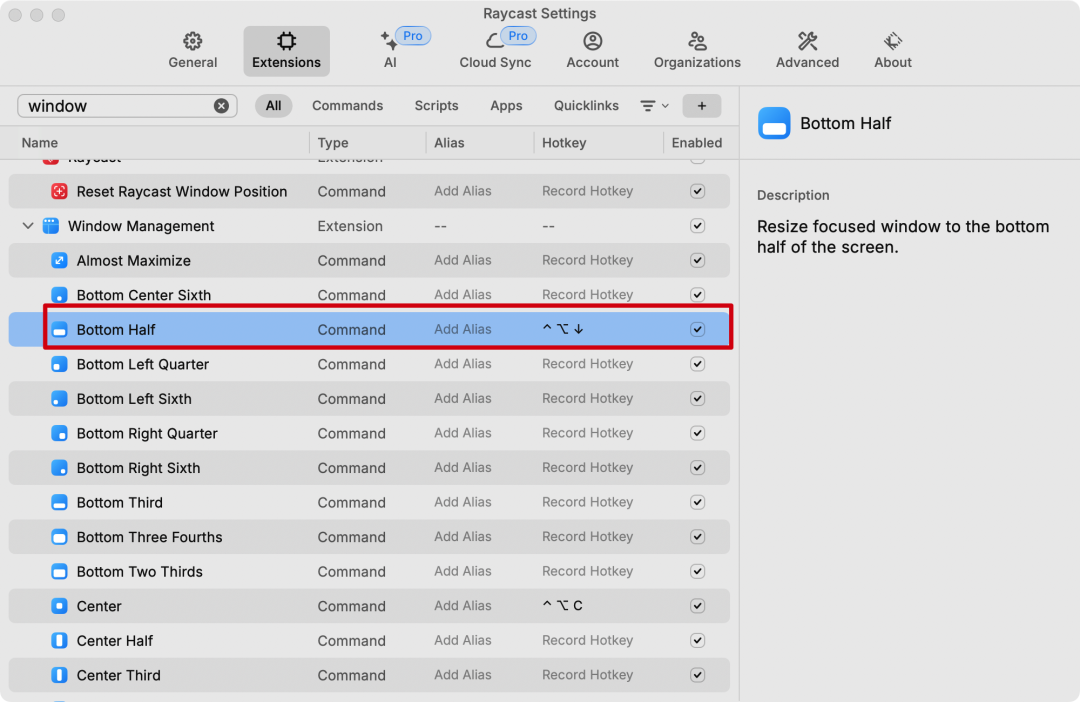The image size is (1080, 702).
Task: Click the Window Management extension icon
Action: pyautogui.click(x=51, y=226)
